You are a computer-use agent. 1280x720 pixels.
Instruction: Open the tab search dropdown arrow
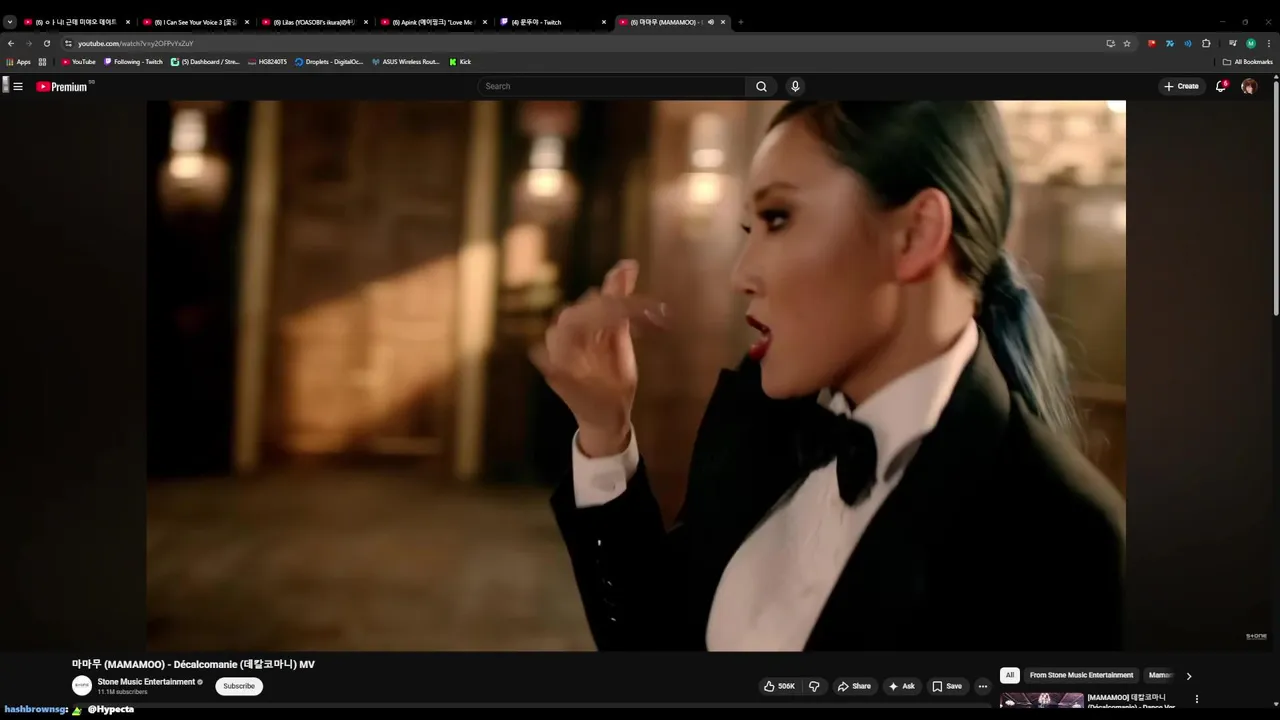(10, 22)
